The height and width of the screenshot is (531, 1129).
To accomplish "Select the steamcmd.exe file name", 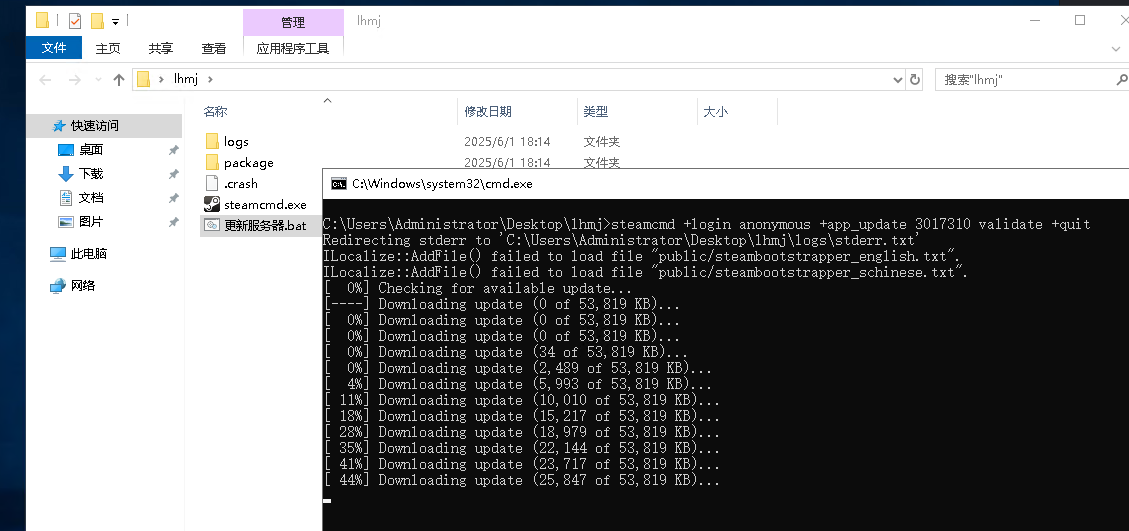I will click(265, 205).
